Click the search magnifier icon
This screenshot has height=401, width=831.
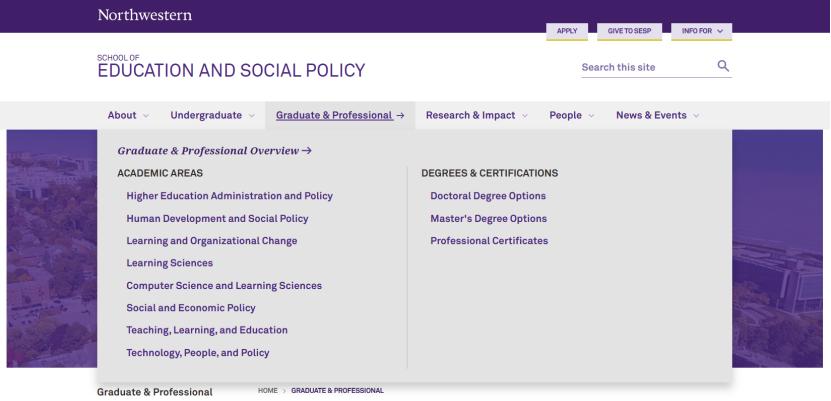click(723, 67)
